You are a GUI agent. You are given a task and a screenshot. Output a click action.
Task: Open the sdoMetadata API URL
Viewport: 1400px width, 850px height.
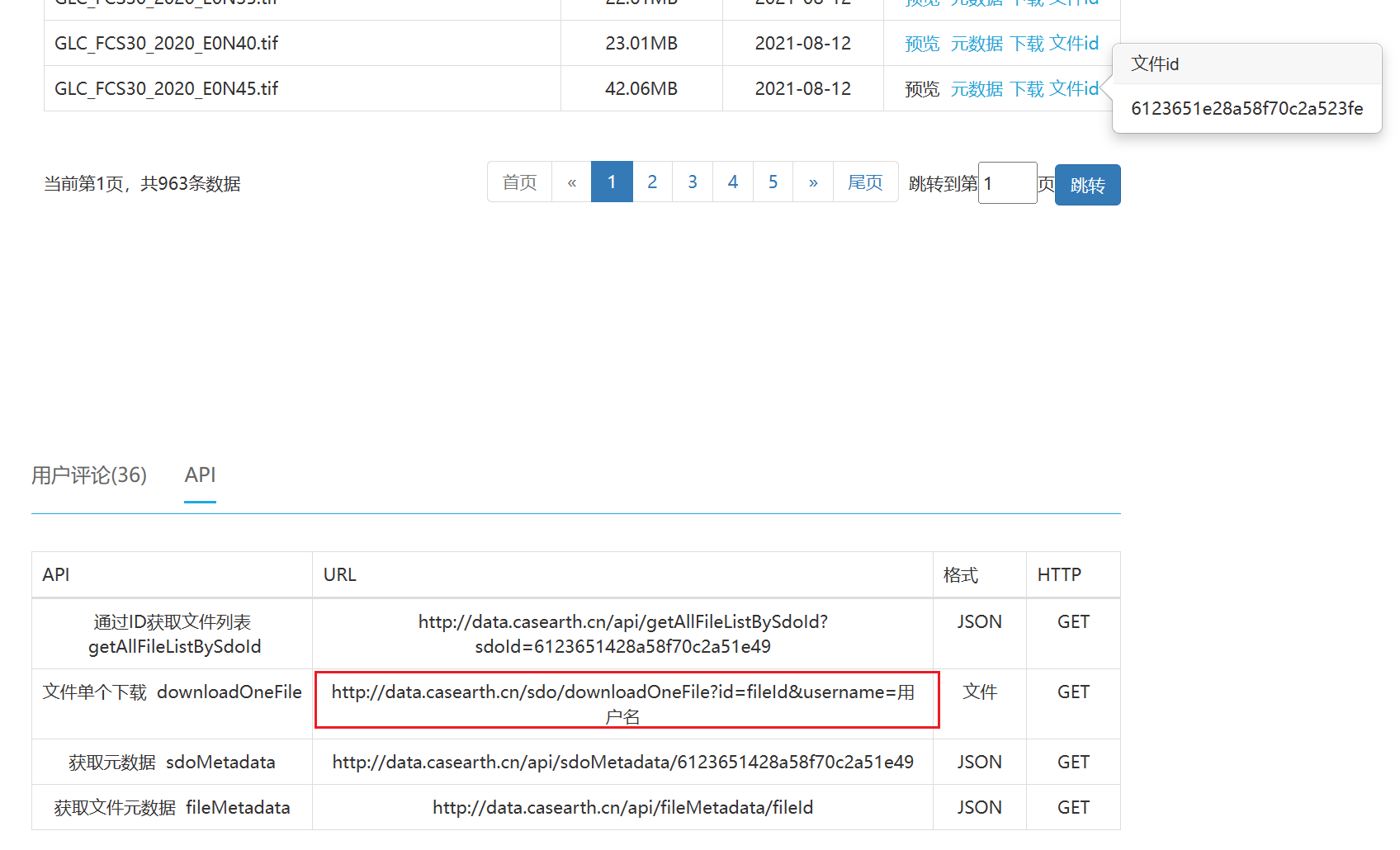coord(622,762)
